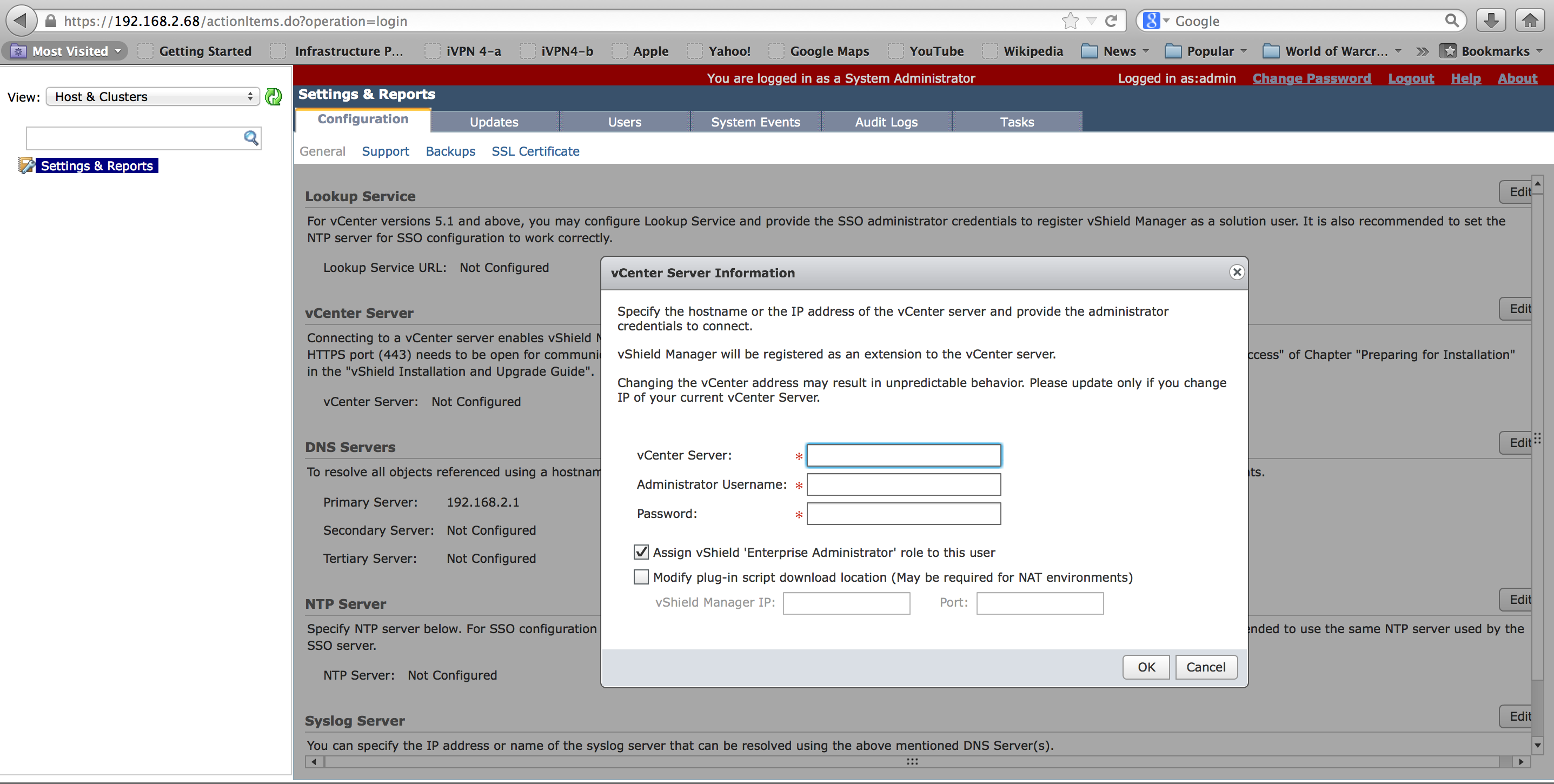1554x784 pixels.
Task: Click the horizontal scrollbar at bottom
Action: pos(911,762)
